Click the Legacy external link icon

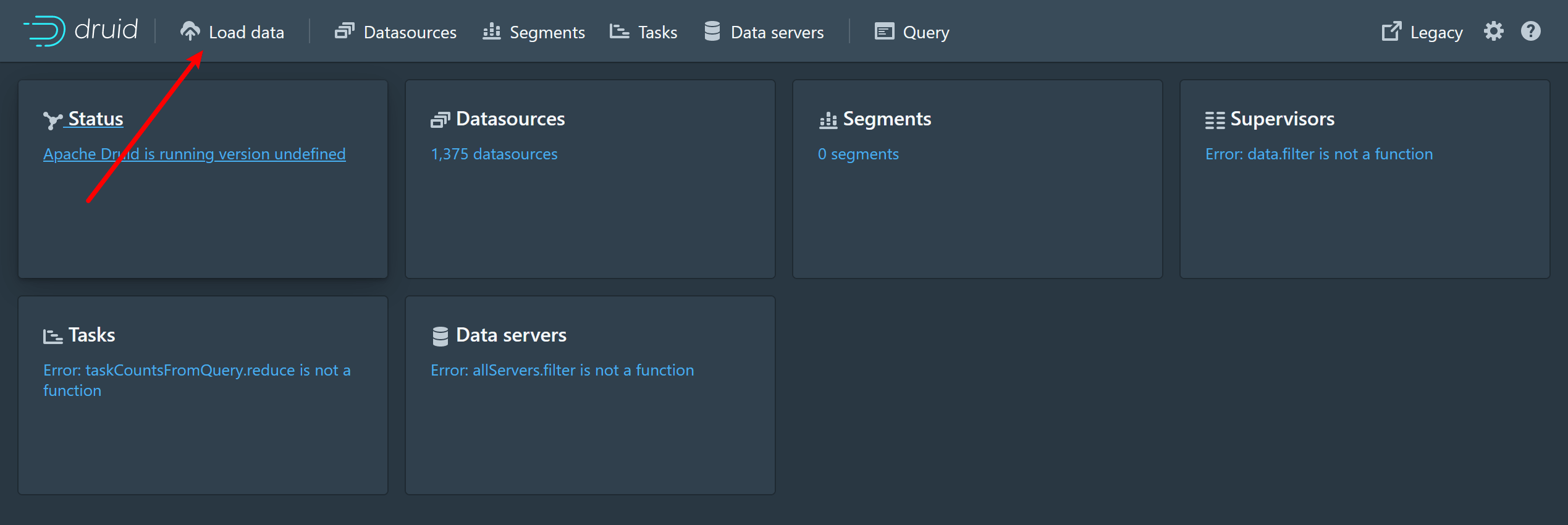[x=1391, y=31]
